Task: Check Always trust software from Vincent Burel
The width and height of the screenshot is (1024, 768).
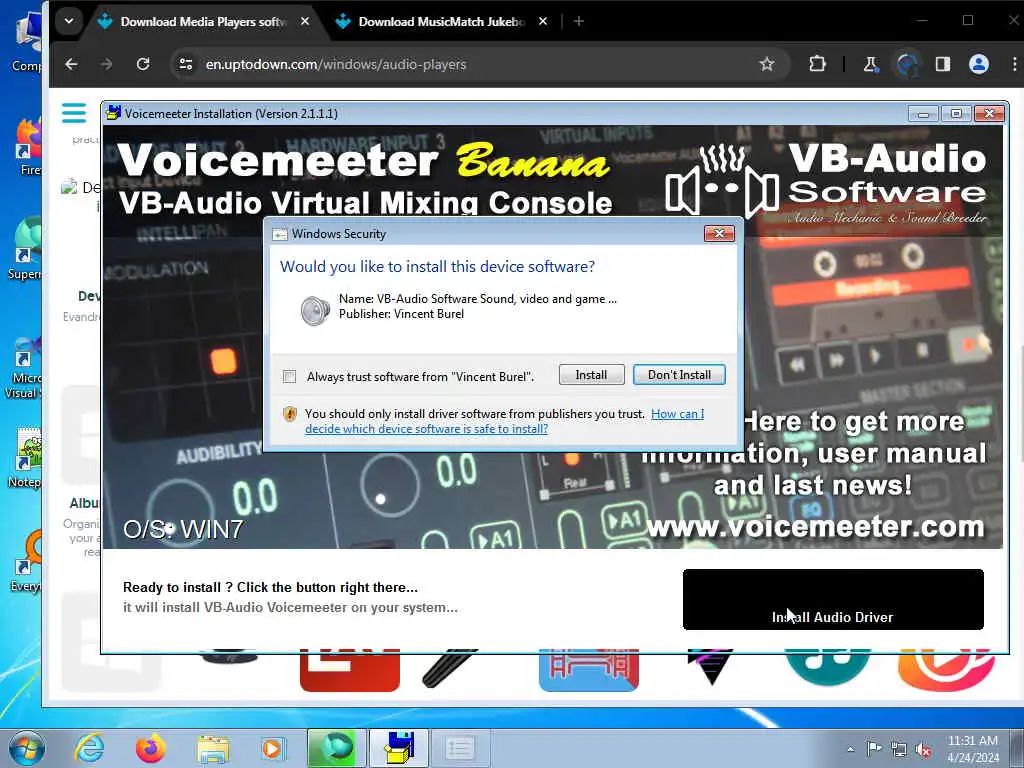Action: (289, 377)
